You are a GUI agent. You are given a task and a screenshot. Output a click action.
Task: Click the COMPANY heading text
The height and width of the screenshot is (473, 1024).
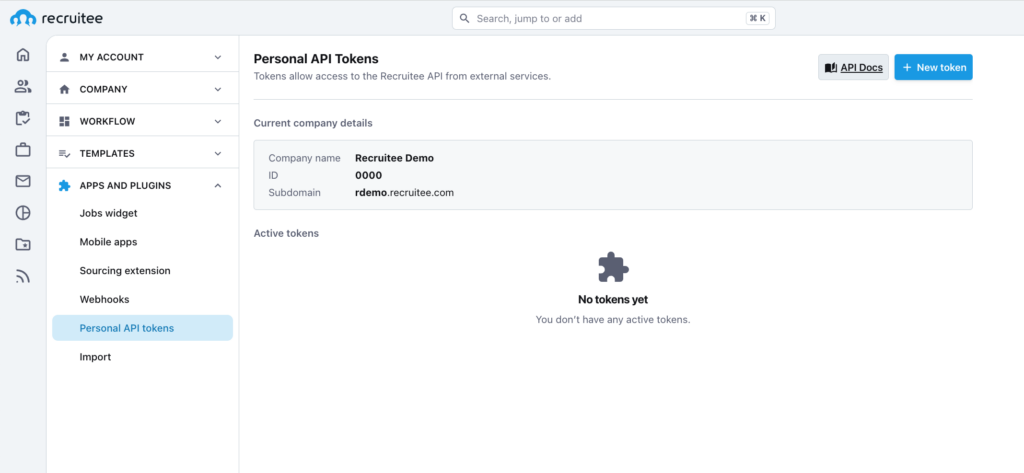point(103,90)
